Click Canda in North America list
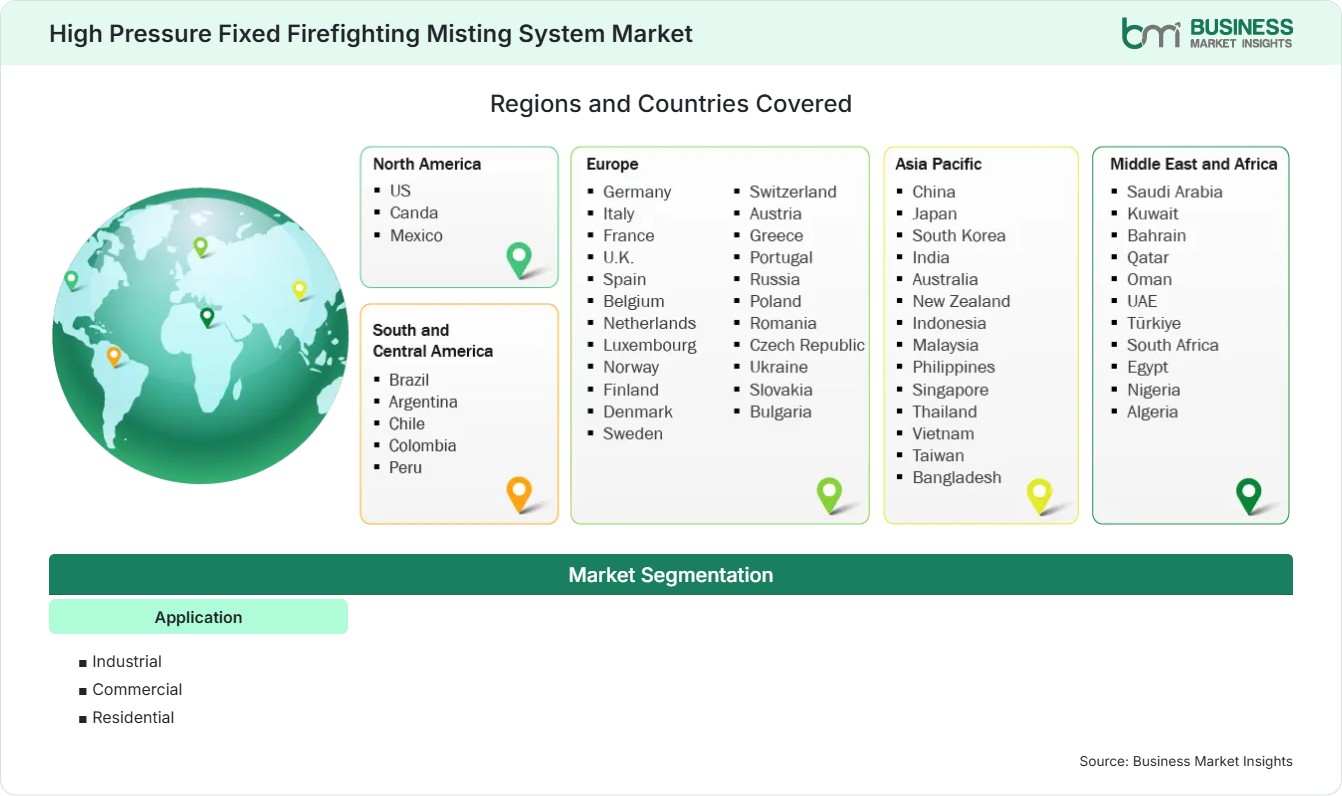 (414, 212)
